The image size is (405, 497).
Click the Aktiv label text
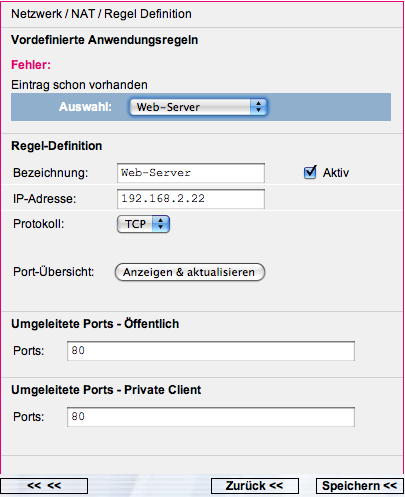point(336,173)
